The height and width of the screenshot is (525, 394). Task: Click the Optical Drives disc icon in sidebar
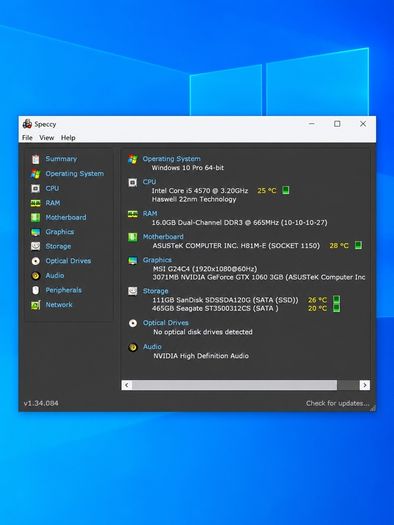(x=35, y=261)
